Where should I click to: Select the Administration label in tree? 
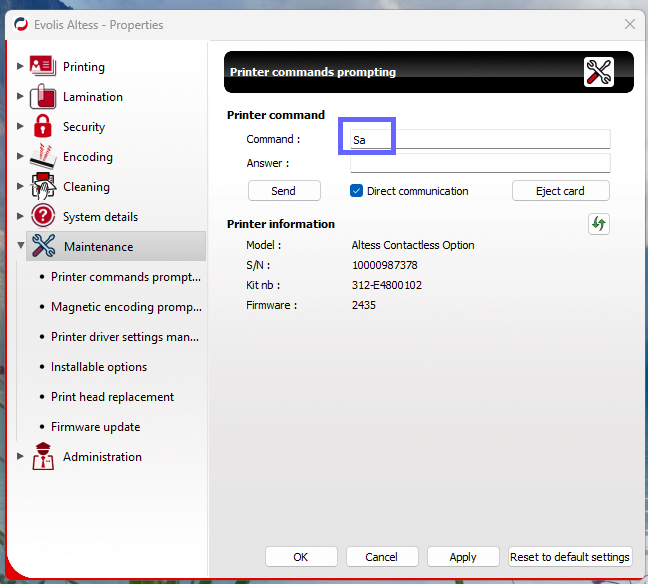(102, 457)
